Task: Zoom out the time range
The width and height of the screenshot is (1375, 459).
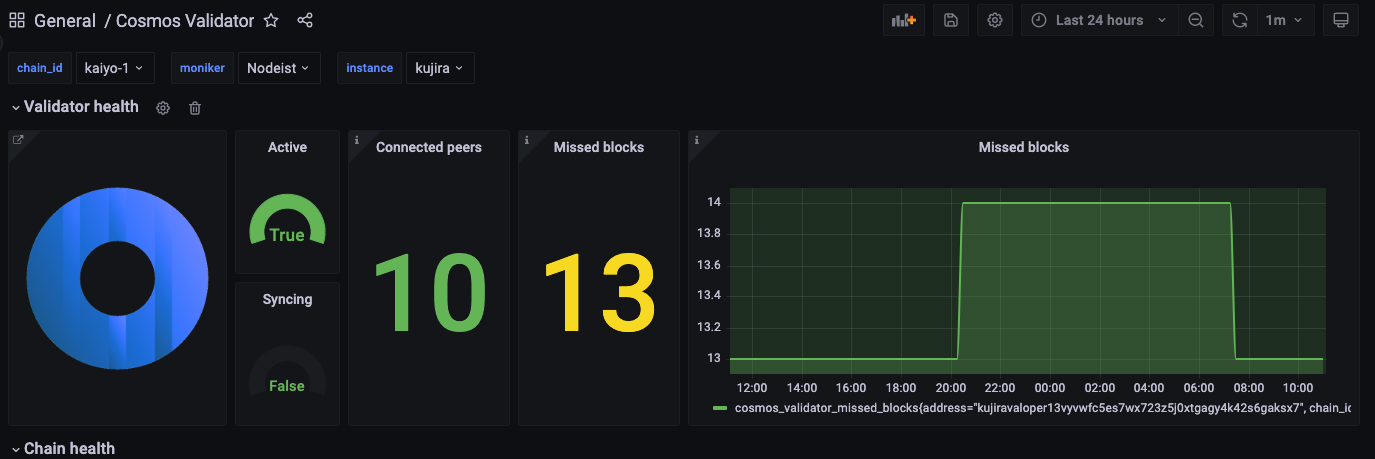Action: click(1195, 20)
